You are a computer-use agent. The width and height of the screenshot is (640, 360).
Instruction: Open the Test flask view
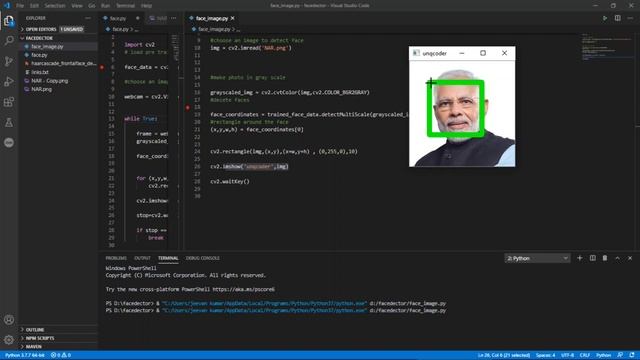(9, 122)
